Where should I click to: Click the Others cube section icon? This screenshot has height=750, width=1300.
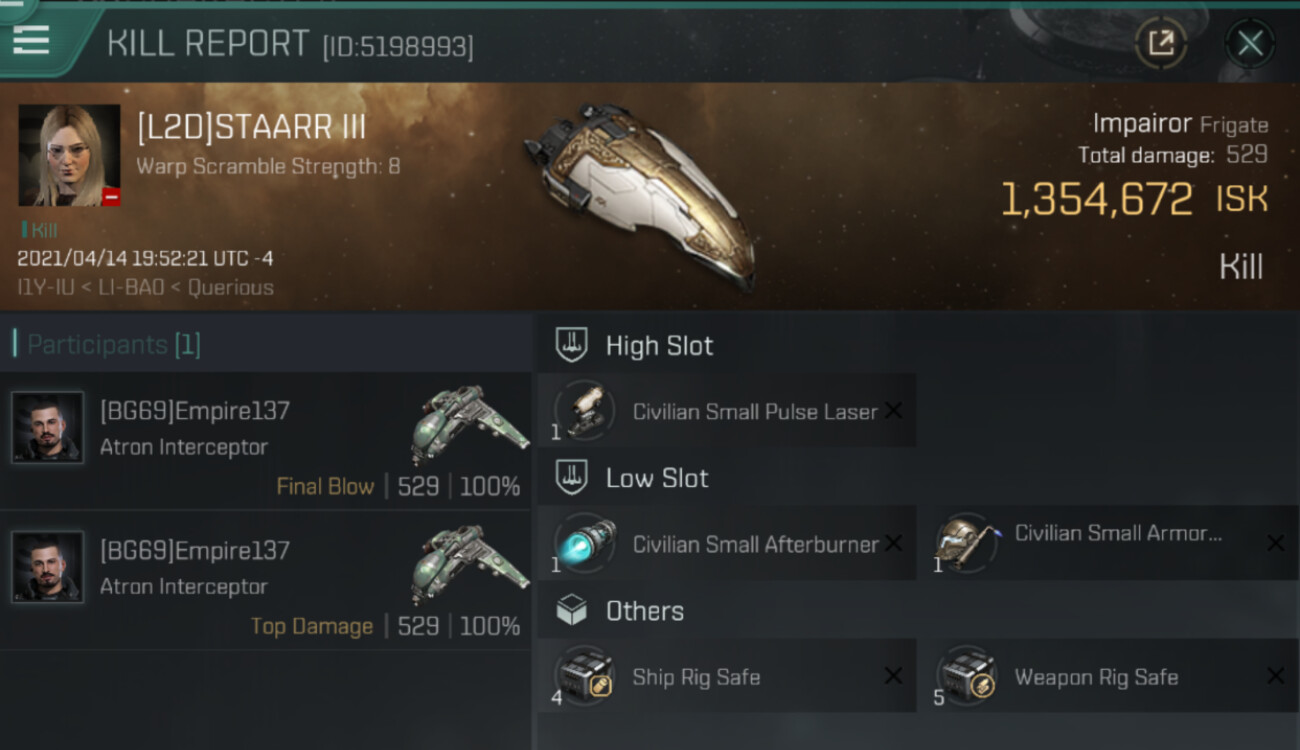click(572, 611)
